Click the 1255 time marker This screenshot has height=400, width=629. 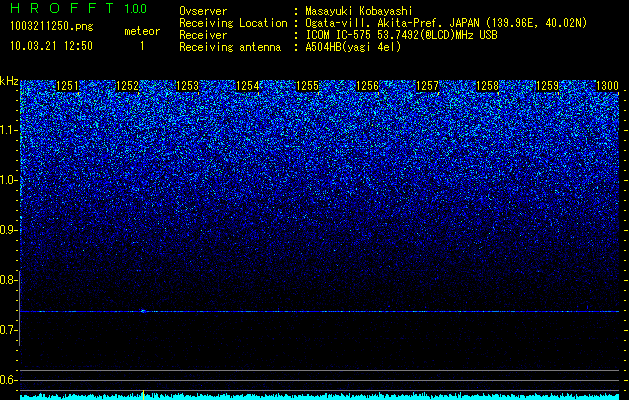point(307,86)
